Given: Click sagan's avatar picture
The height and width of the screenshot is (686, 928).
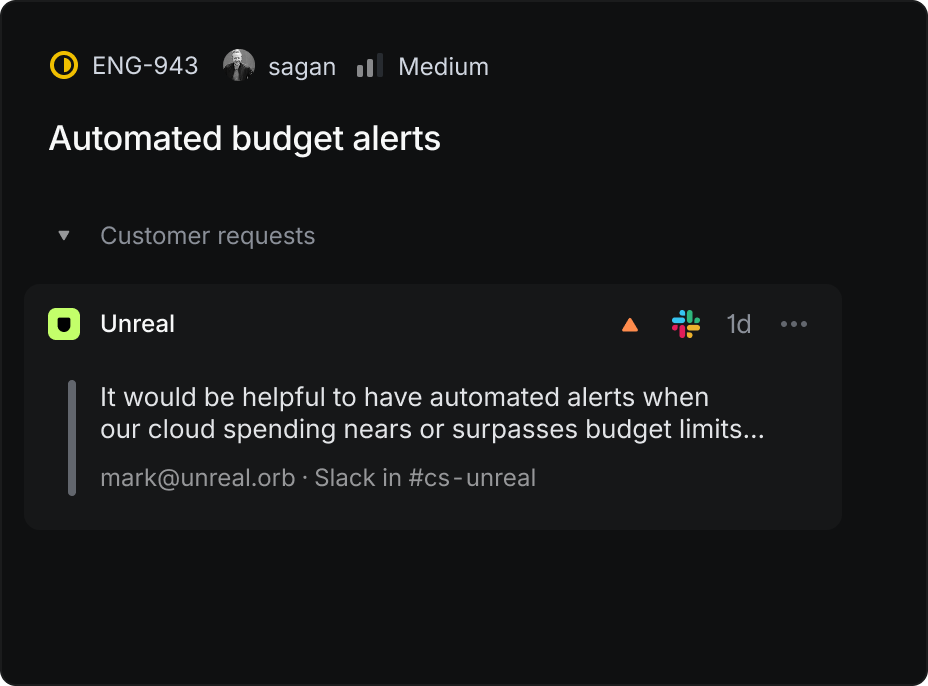Looking at the screenshot, I should click(x=238, y=66).
